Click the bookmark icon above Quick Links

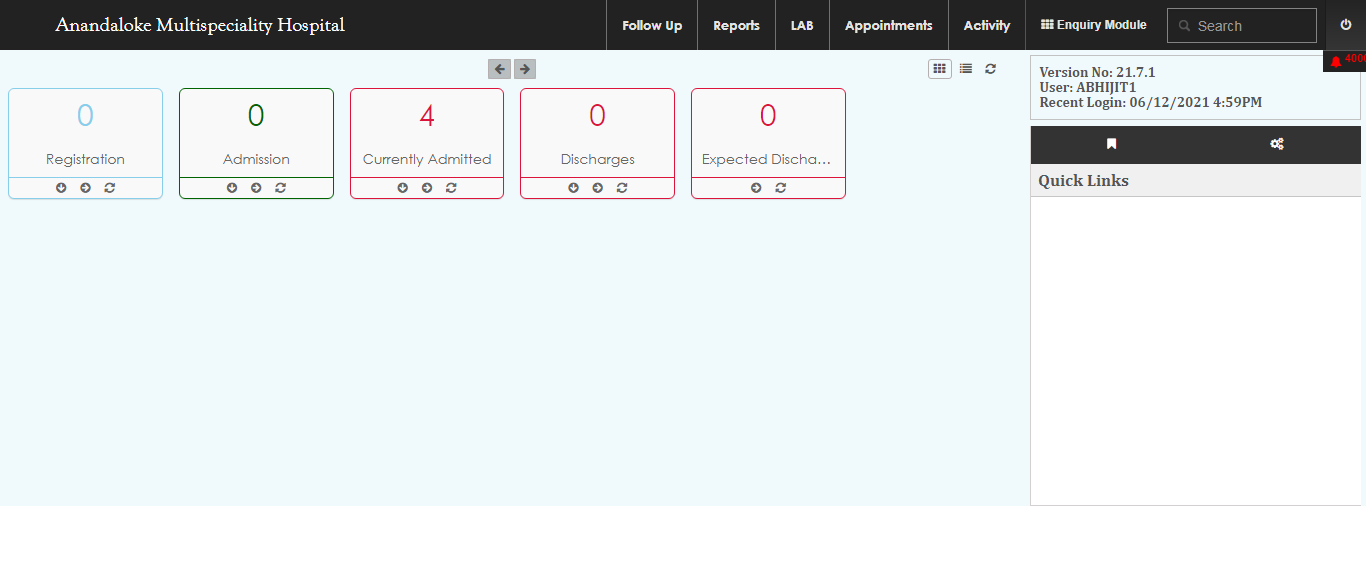[1111, 144]
